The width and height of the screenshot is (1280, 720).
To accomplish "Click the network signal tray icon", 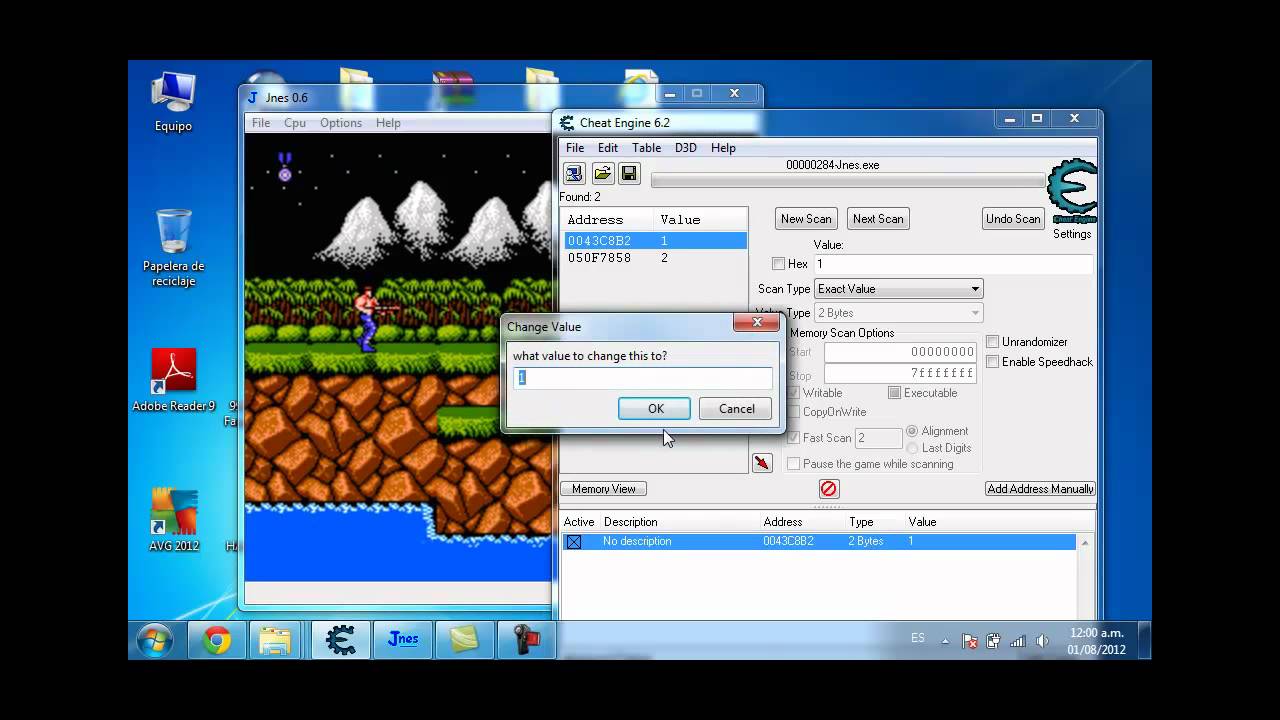I will [x=1018, y=641].
